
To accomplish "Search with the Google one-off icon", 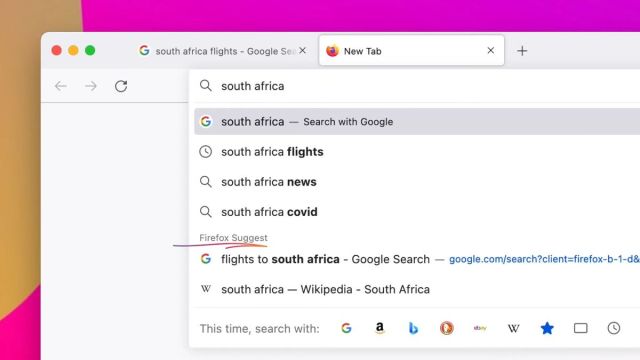I will (x=346, y=328).
